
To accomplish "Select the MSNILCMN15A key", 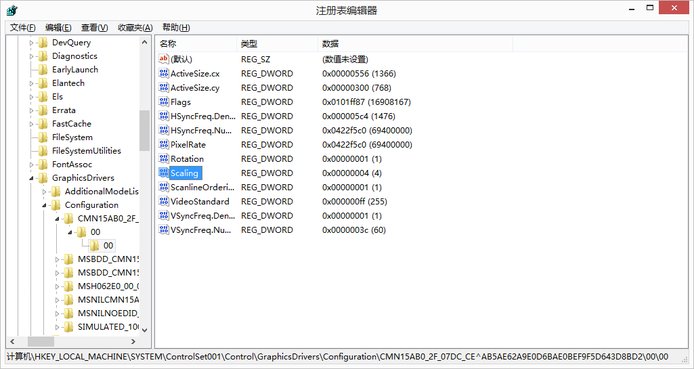I will pos(108,300).
